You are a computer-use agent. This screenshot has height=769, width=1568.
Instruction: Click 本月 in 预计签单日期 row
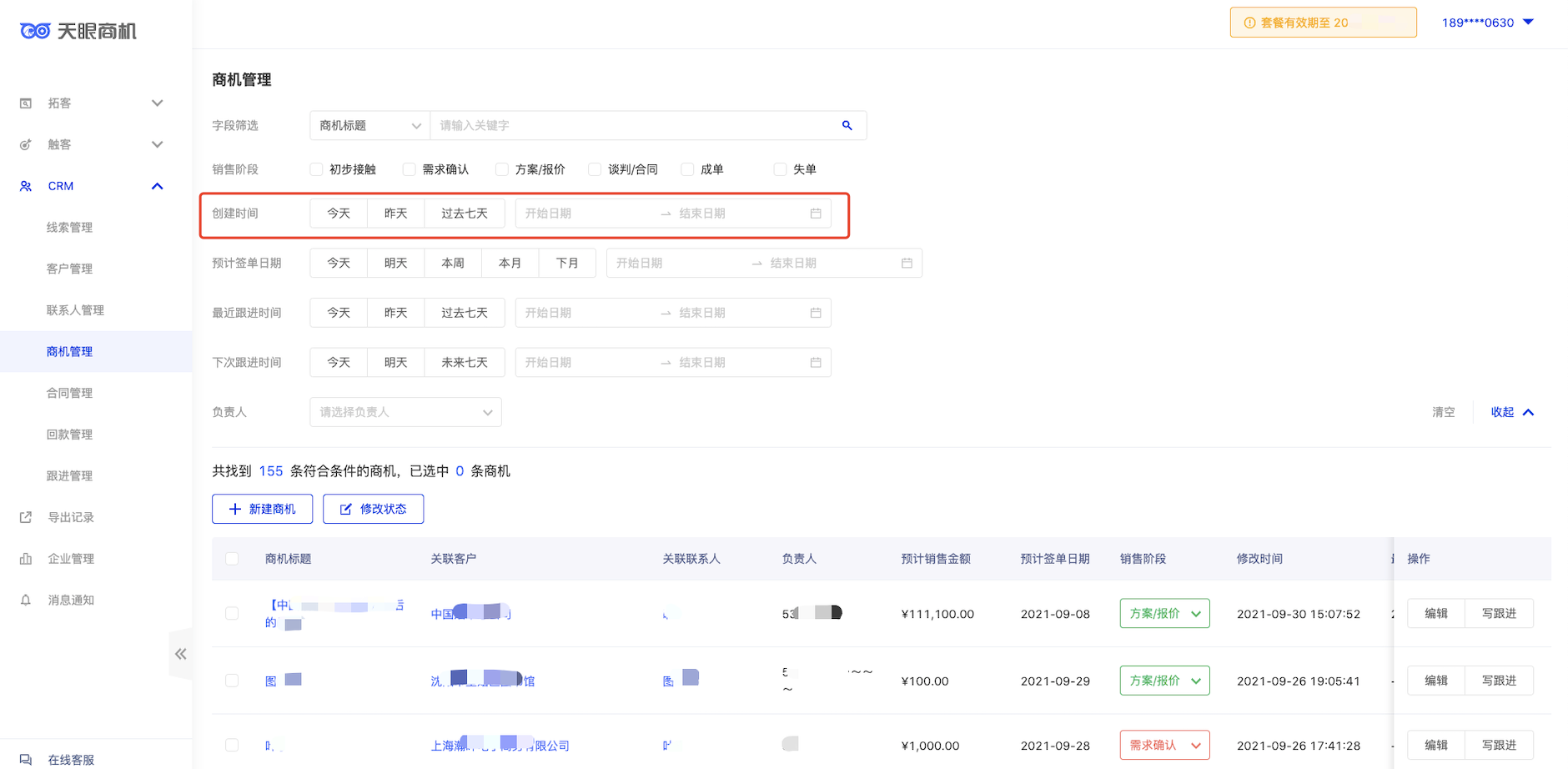point(510,263)
